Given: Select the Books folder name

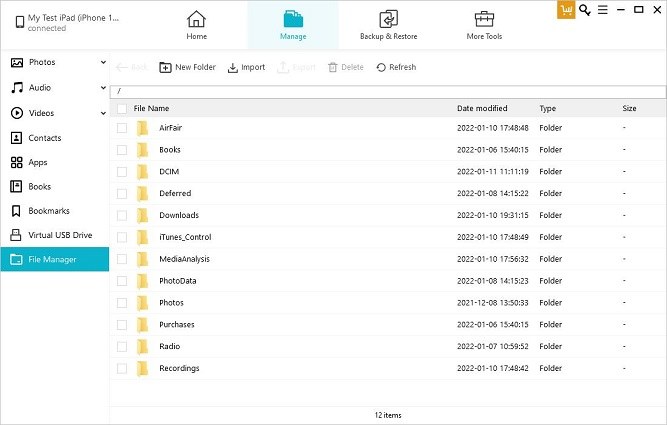Looking at the screenshot, I should [x=170, y=150].
